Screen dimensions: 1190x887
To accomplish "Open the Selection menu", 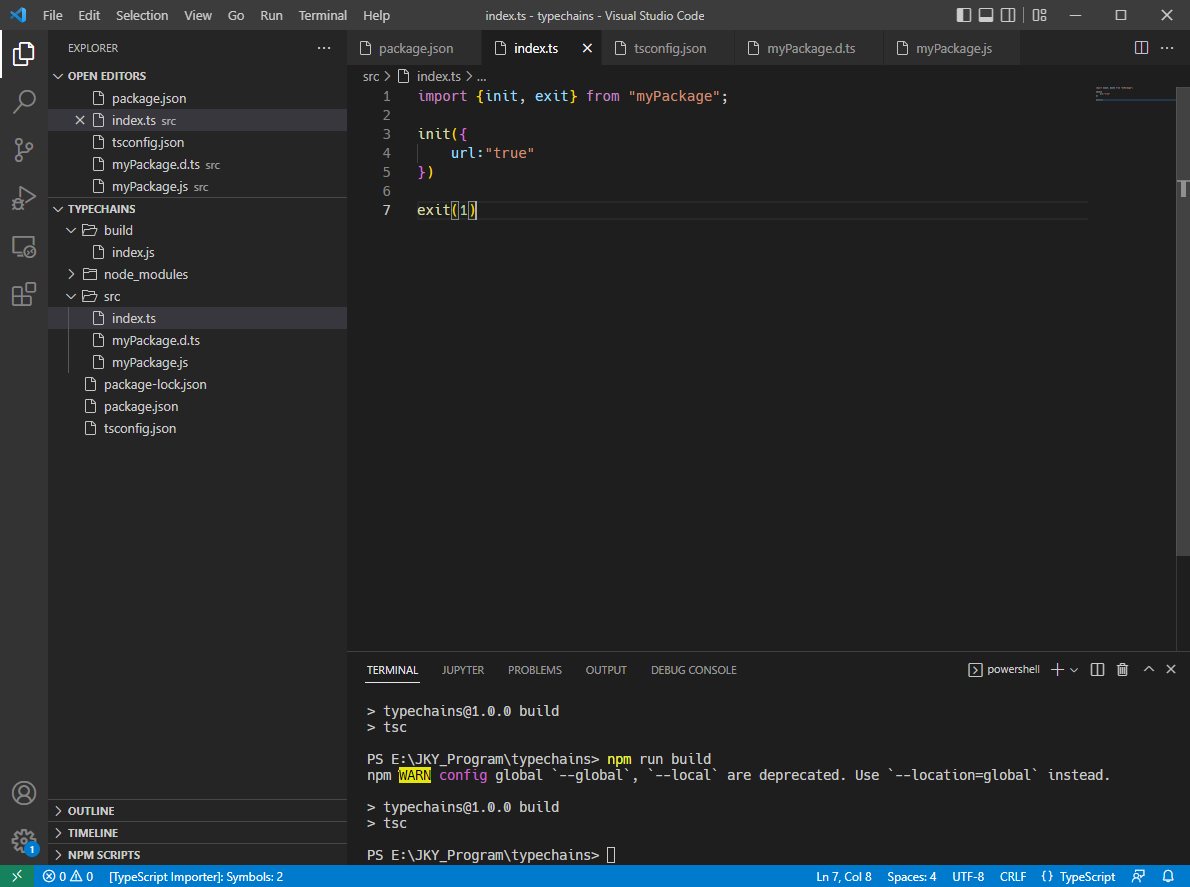I will click(142, 15).
